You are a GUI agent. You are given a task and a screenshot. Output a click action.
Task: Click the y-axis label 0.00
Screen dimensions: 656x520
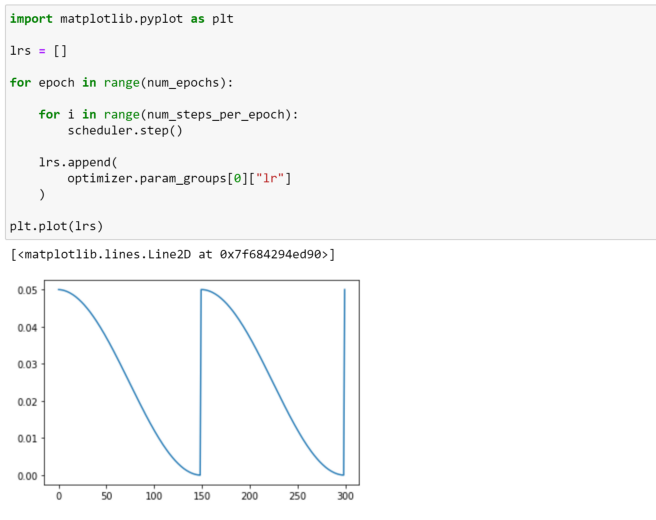pyautogui.click(x=27, y=476)
